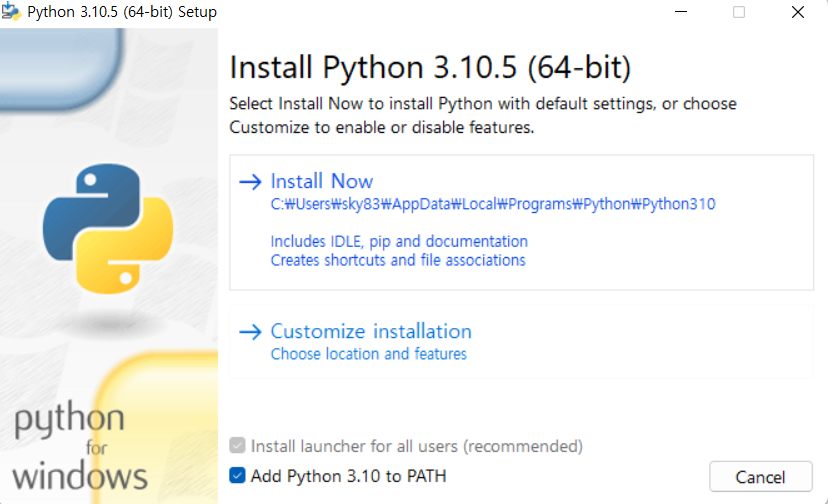828x504 pixels.
Task: Click the "Install Python 3.10.5 (64-bit)" heading
Action: point(430,68)
